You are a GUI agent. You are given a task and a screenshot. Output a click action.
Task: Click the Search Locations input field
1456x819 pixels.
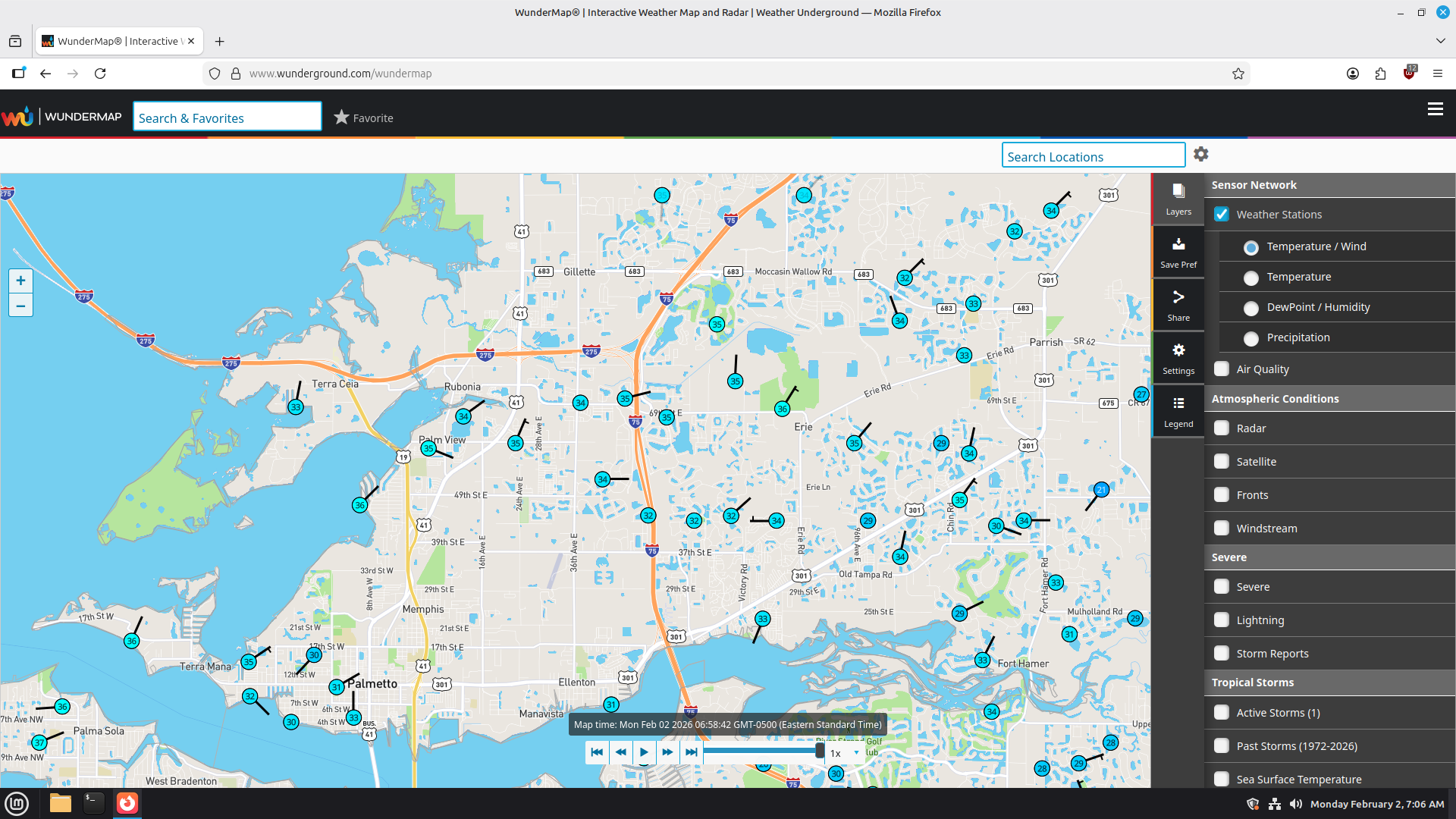click(1093, 155)
